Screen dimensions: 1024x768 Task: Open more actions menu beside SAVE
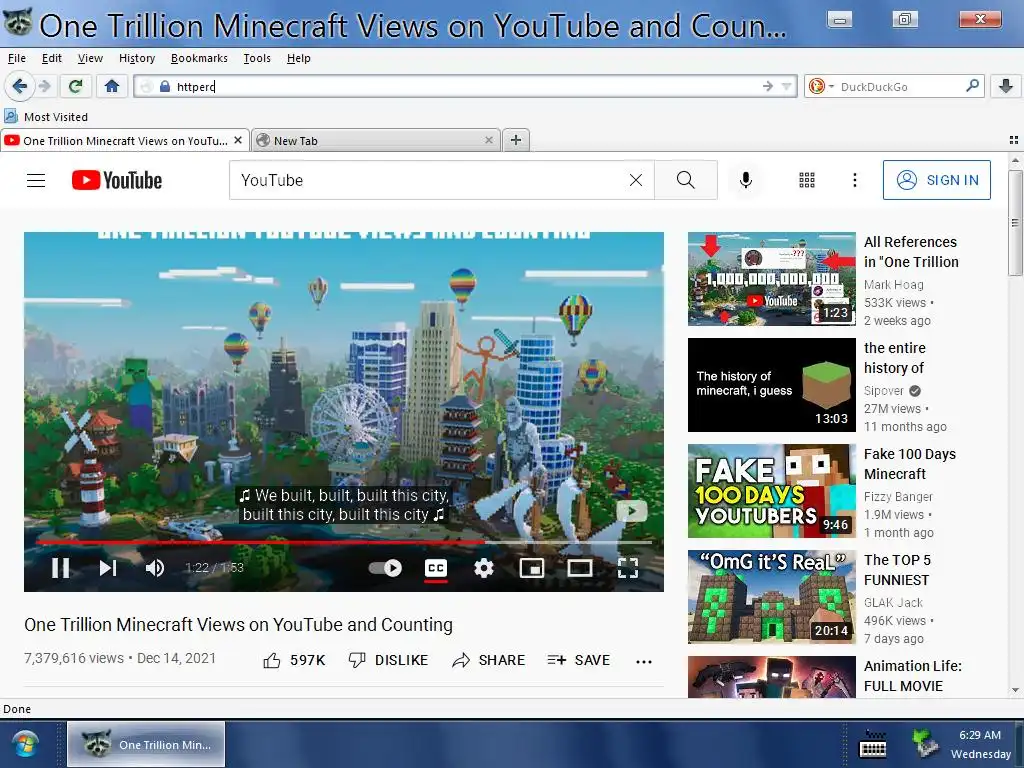coord(644,662)
